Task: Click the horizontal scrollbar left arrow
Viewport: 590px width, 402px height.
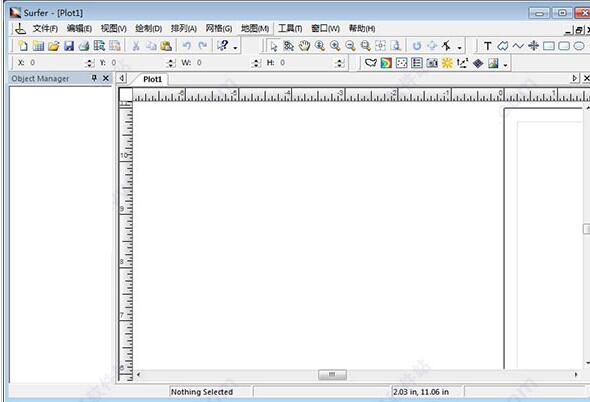Action: click(x=139, y=375)
